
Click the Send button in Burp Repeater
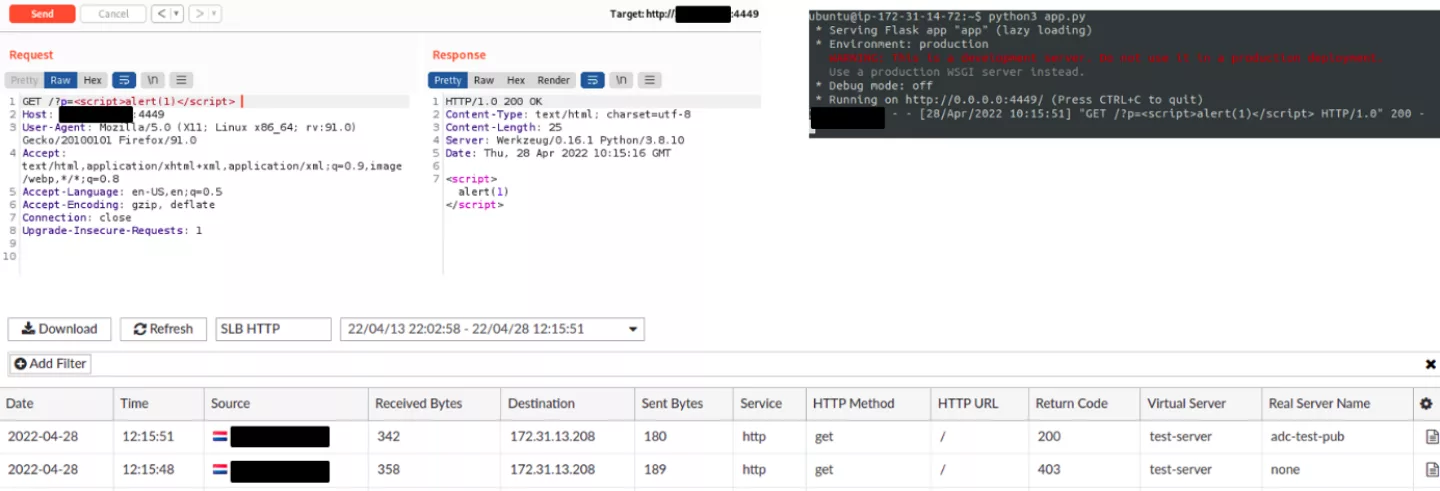42,14
